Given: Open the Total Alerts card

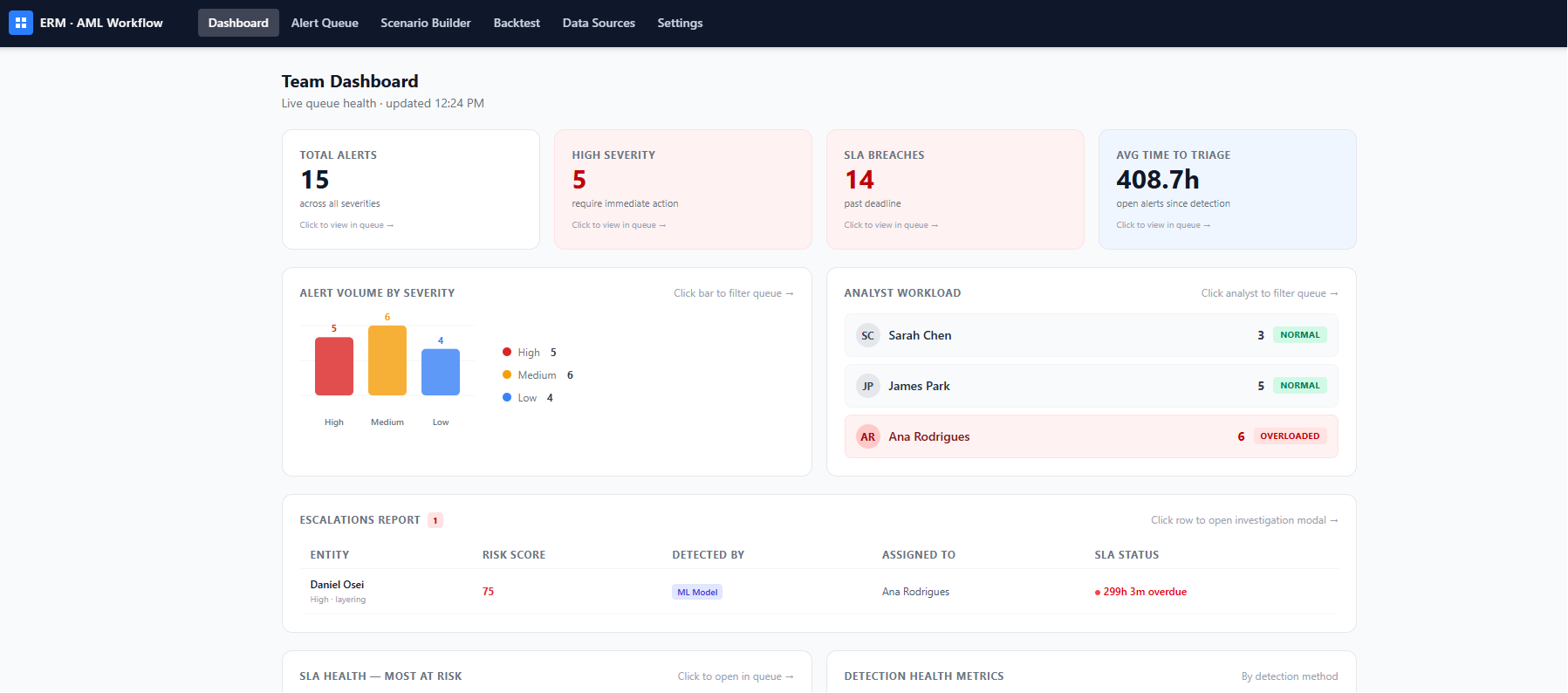Looking at the screenshot, I should [x=411, y=189].
